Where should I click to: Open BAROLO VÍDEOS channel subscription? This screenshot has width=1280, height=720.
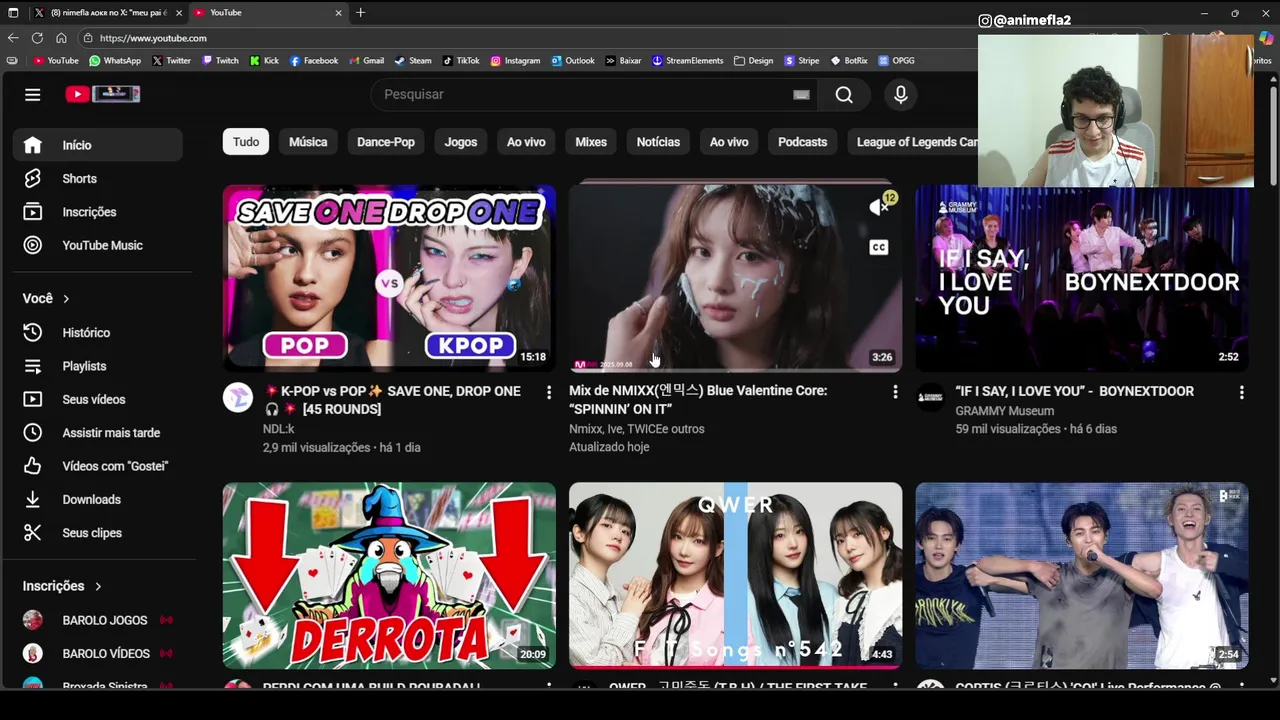coord(98,653)
